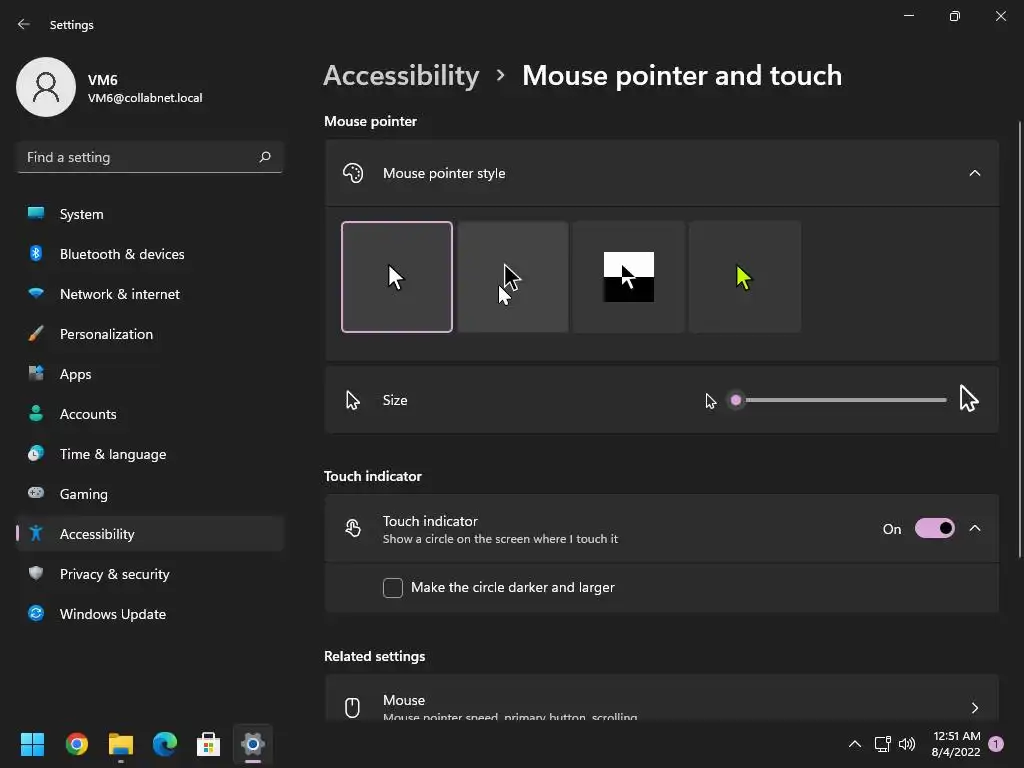Click the Apps icon in sidebar

point(36,374)
